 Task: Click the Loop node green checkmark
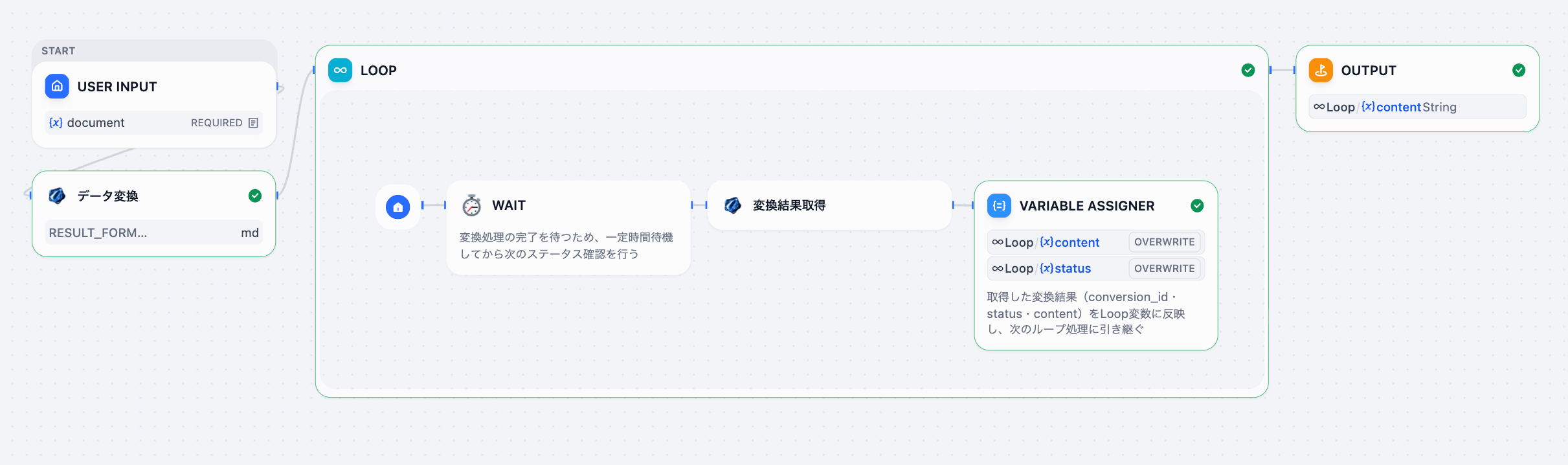1248,70
